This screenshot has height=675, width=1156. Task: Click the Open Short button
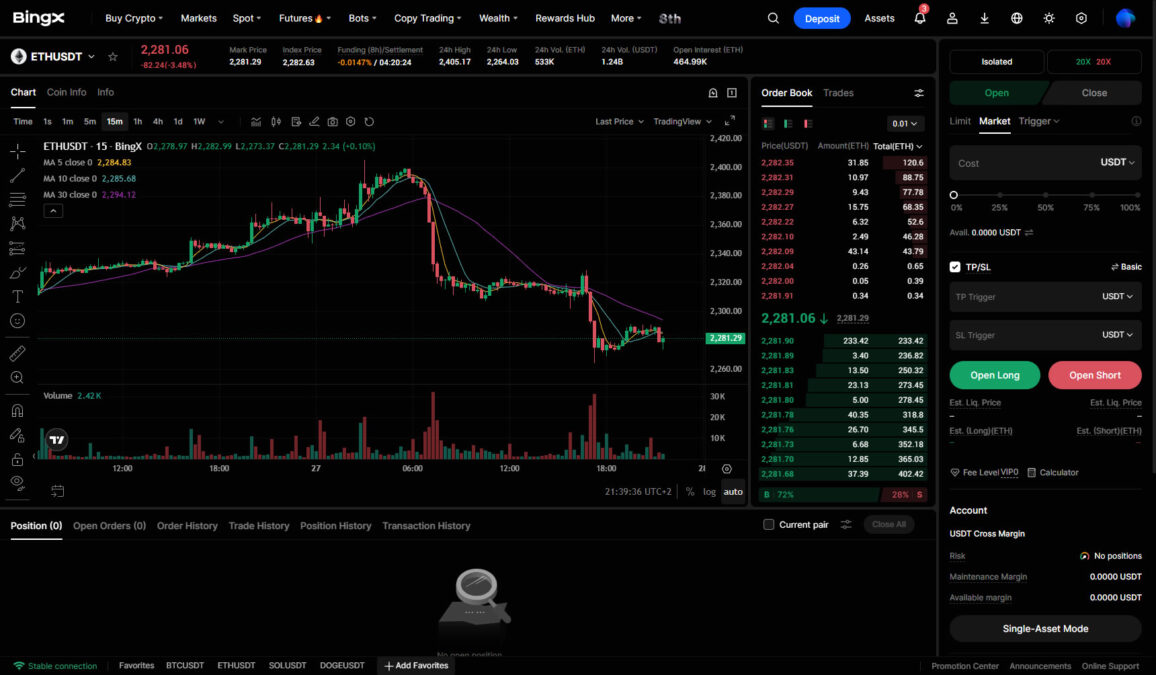1095,375
